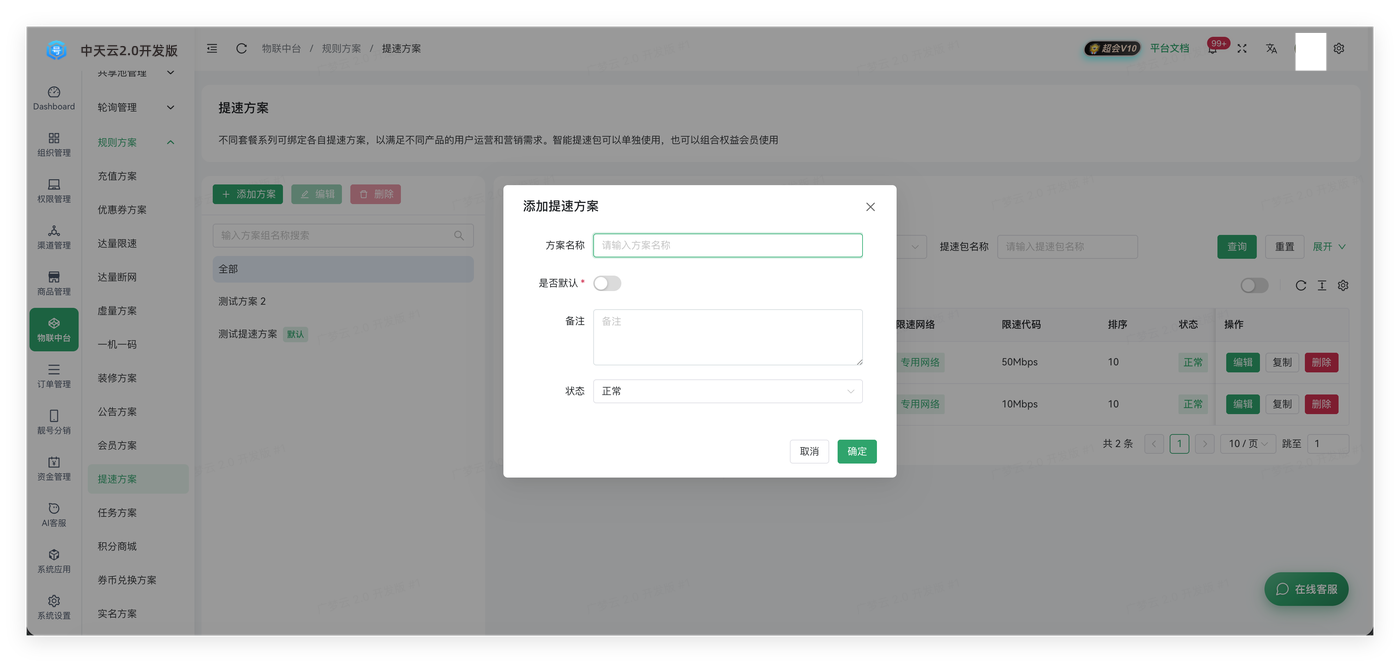Select 提速方案 menu item

click(x=138, y=479)
